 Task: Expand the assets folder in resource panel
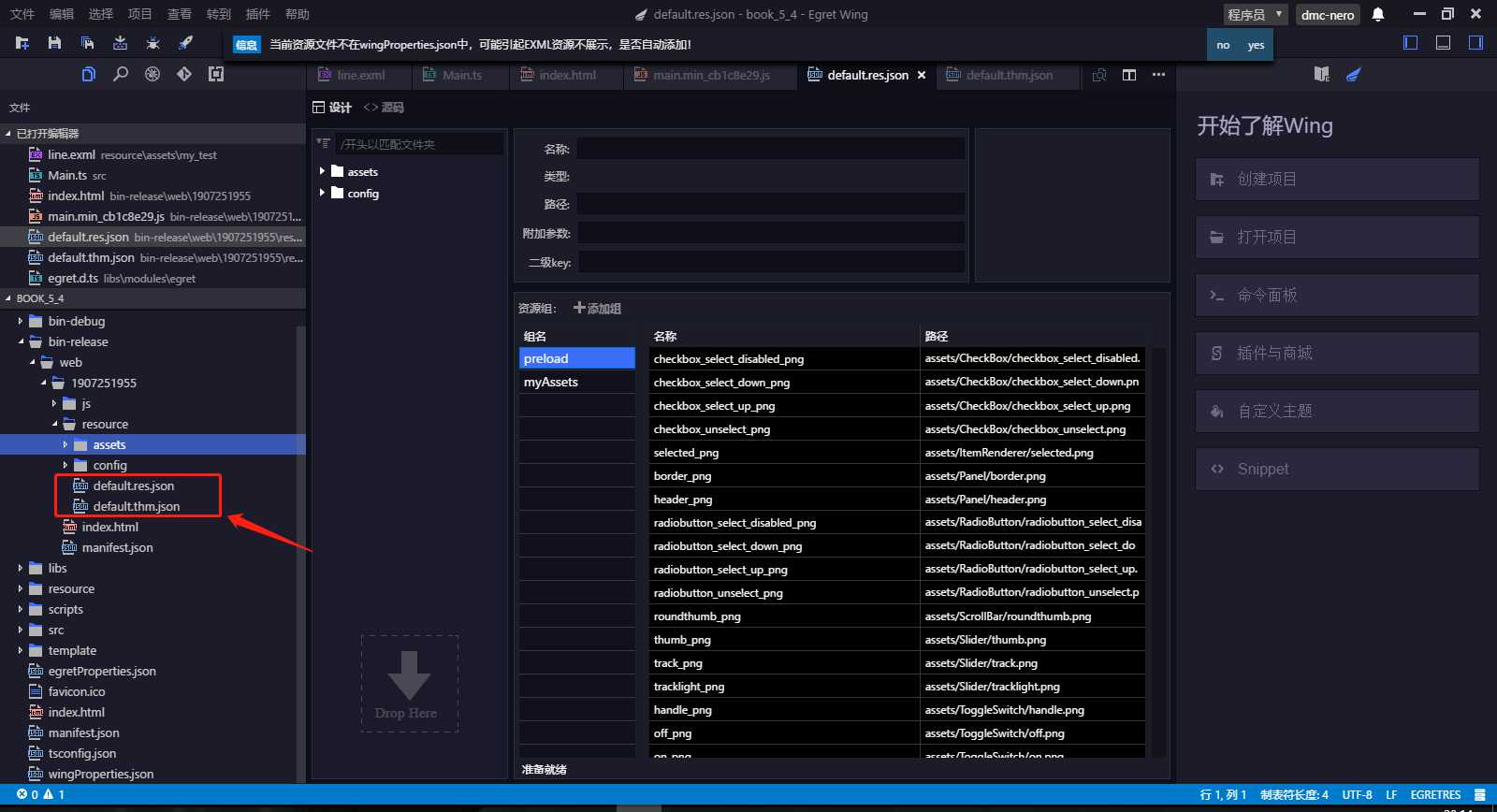coord(323,171)
